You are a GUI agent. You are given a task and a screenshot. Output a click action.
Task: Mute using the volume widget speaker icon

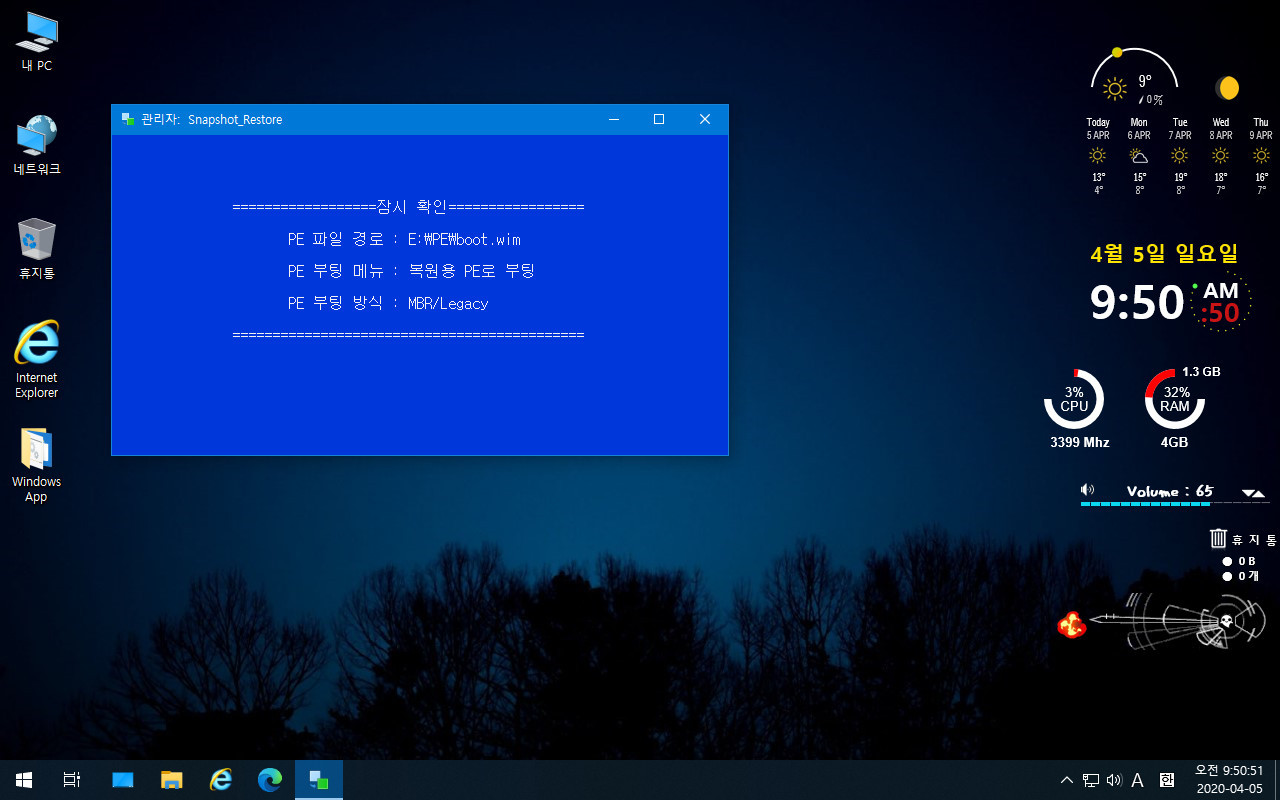(1088, 490)
